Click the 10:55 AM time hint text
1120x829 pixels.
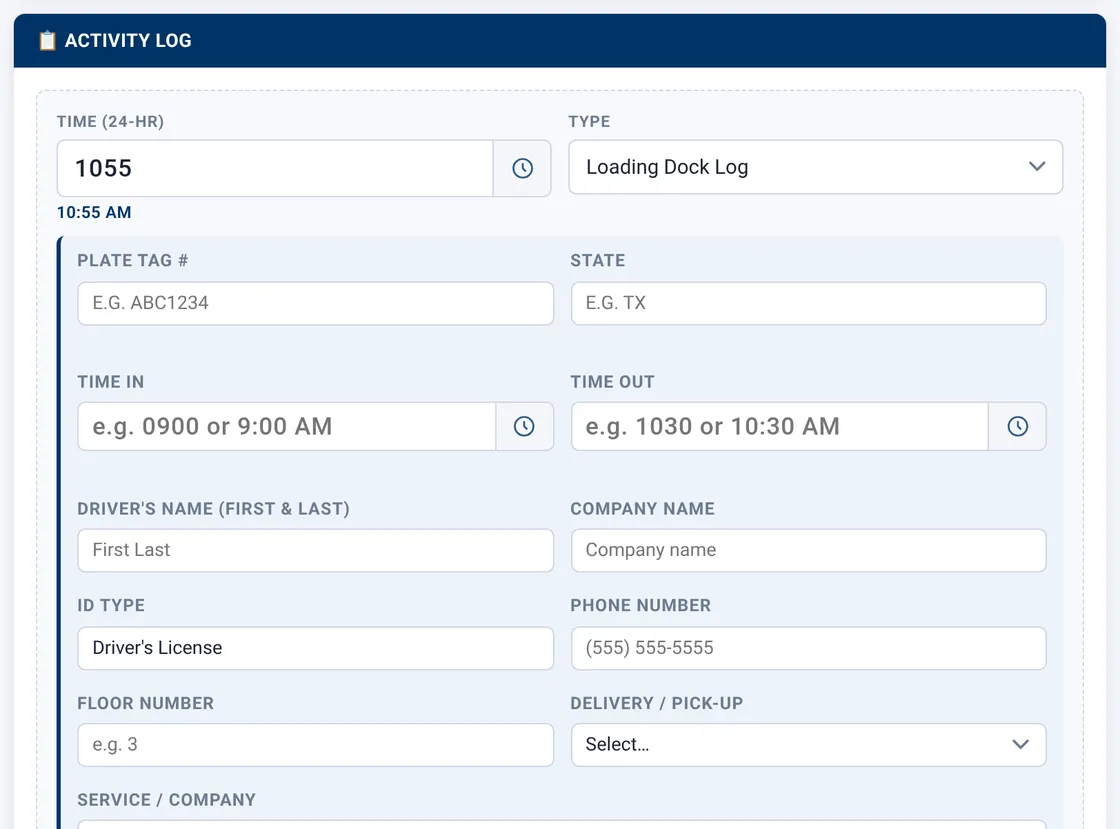(94, 213)
